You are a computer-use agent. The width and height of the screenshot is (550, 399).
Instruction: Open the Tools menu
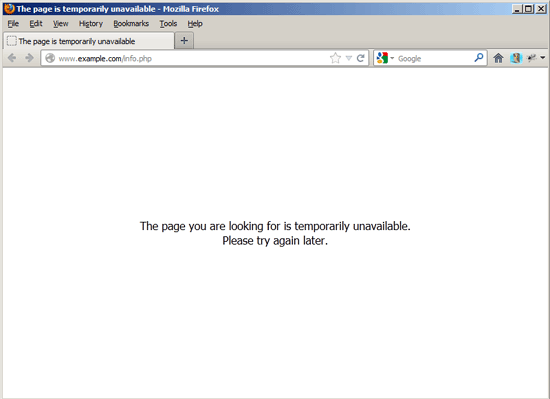coord(168,24)
